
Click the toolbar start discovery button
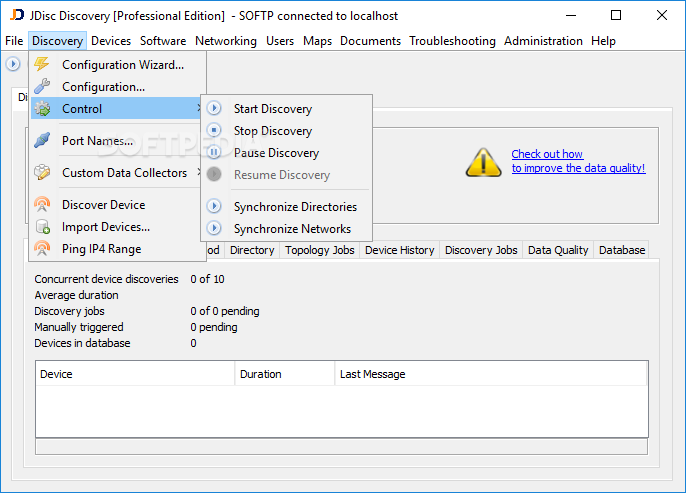(x=13, y=64)
